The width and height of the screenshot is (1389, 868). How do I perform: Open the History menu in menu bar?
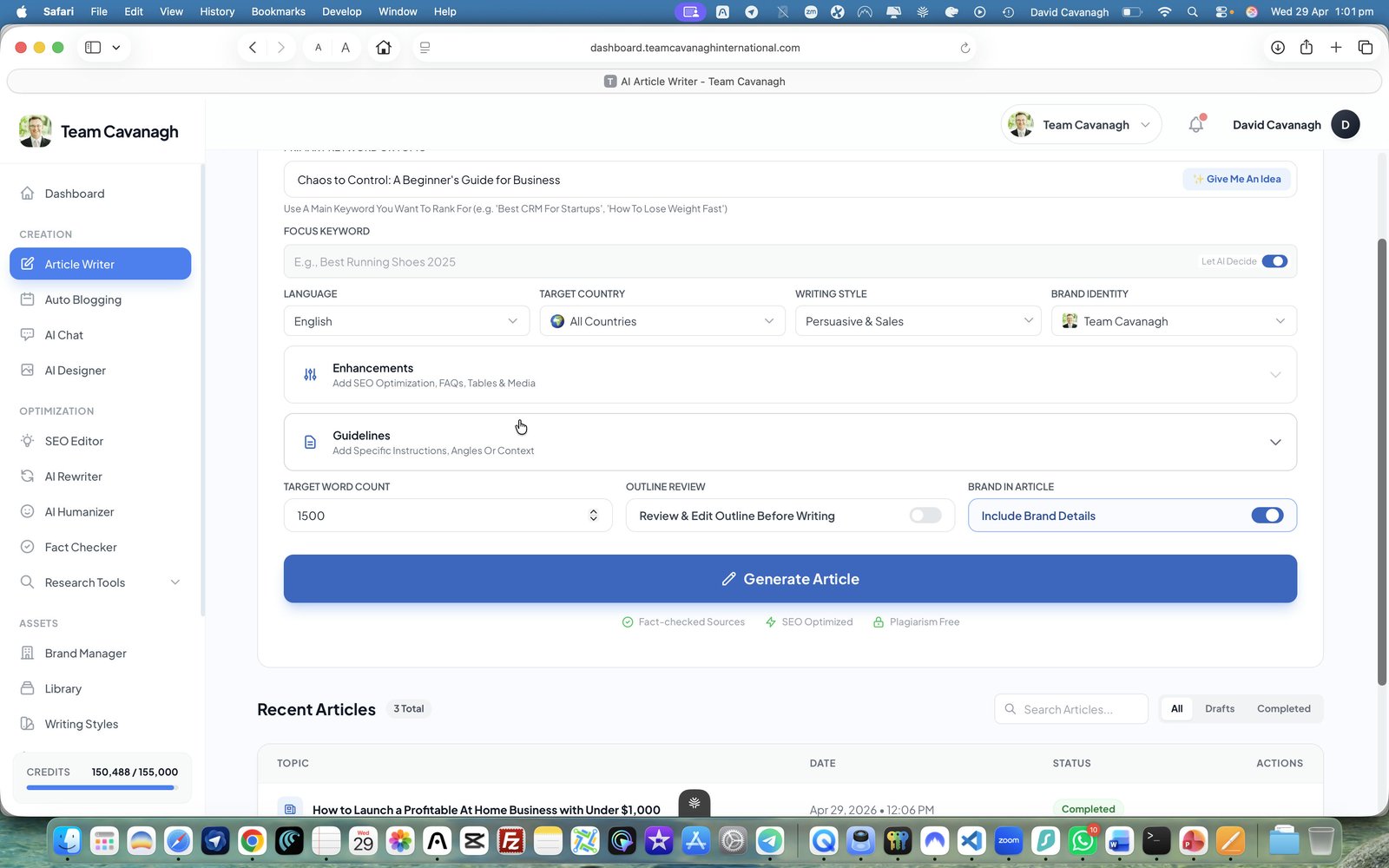(x=217, y=11)
